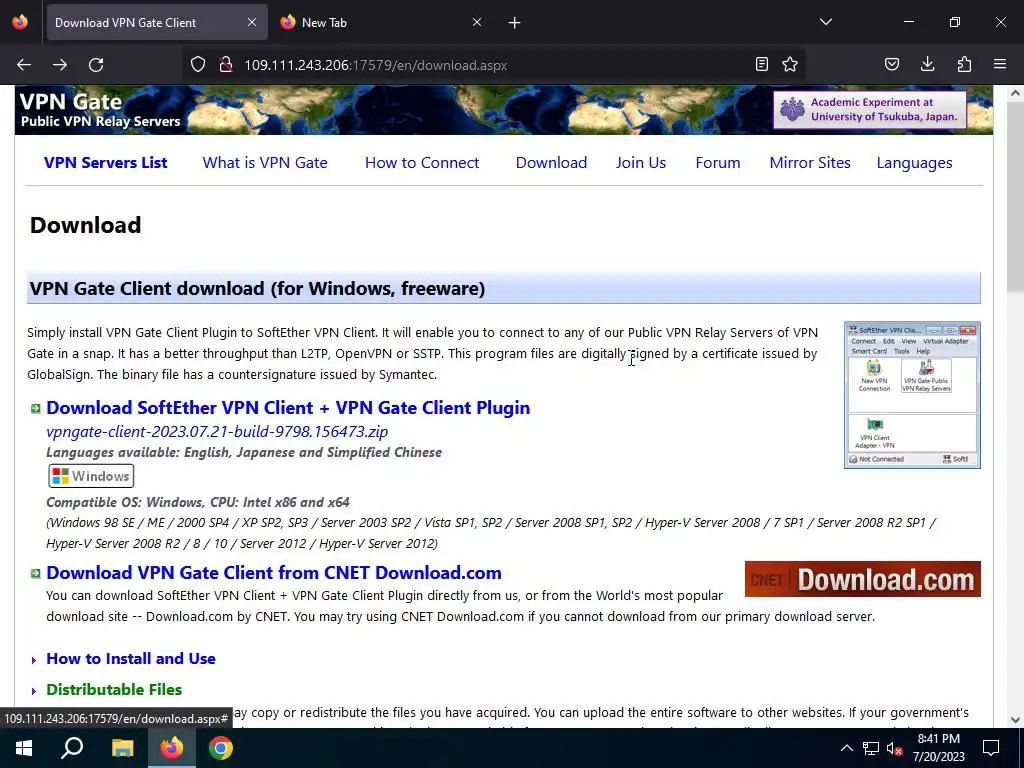Click the CNET Download.com banner

coord(863,579)
